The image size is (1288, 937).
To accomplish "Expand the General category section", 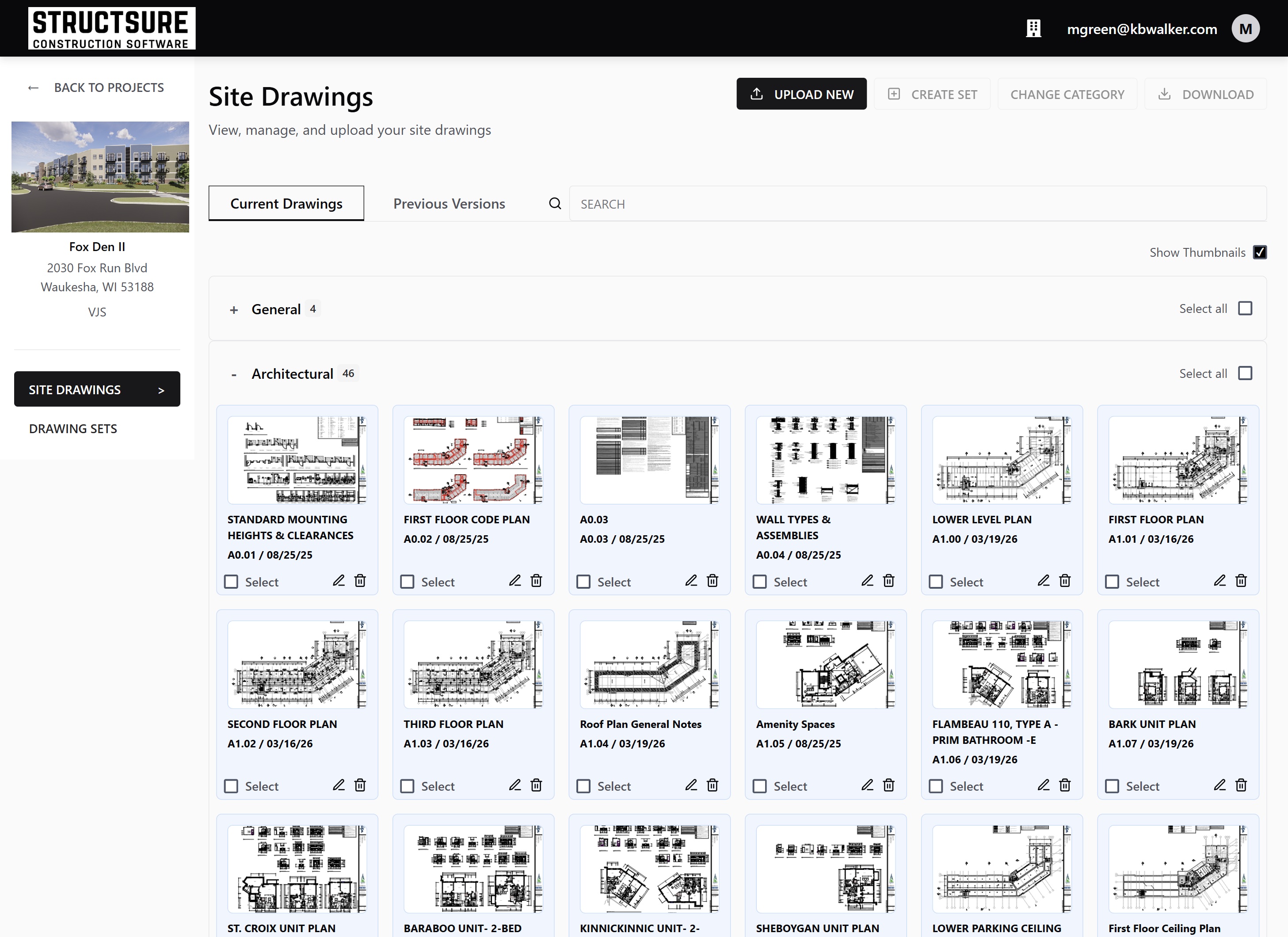I will pos(233,309).
